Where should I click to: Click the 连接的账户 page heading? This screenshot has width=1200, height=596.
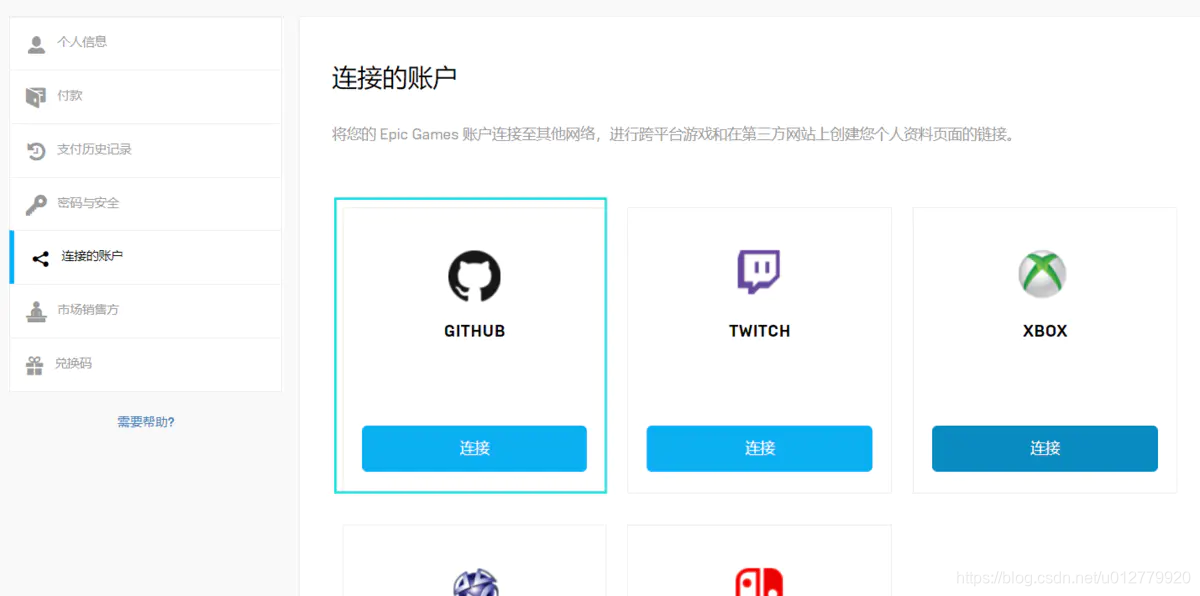click(x=394, y=78)
